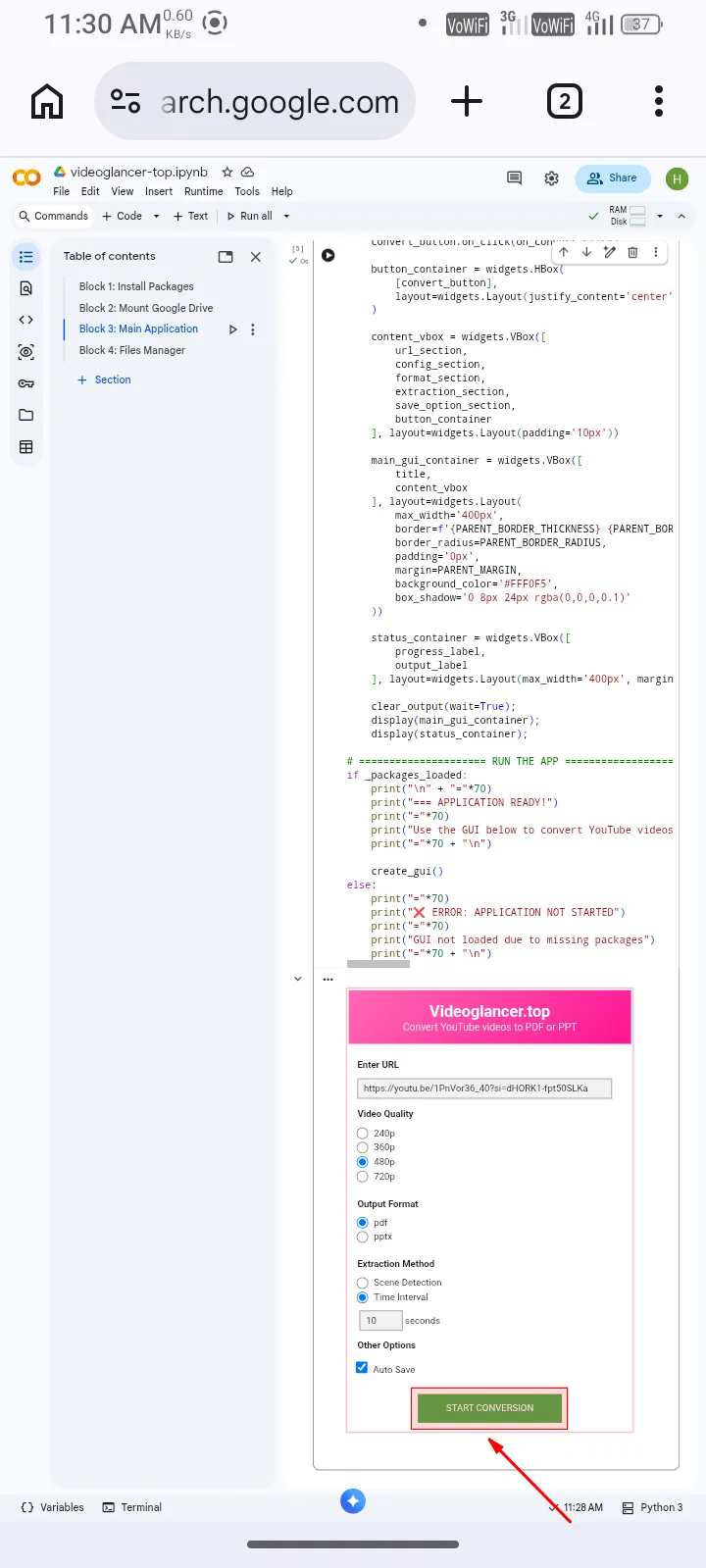Open Block 3 section options menu
The image size is (706, 1568).
click(253, 329)
